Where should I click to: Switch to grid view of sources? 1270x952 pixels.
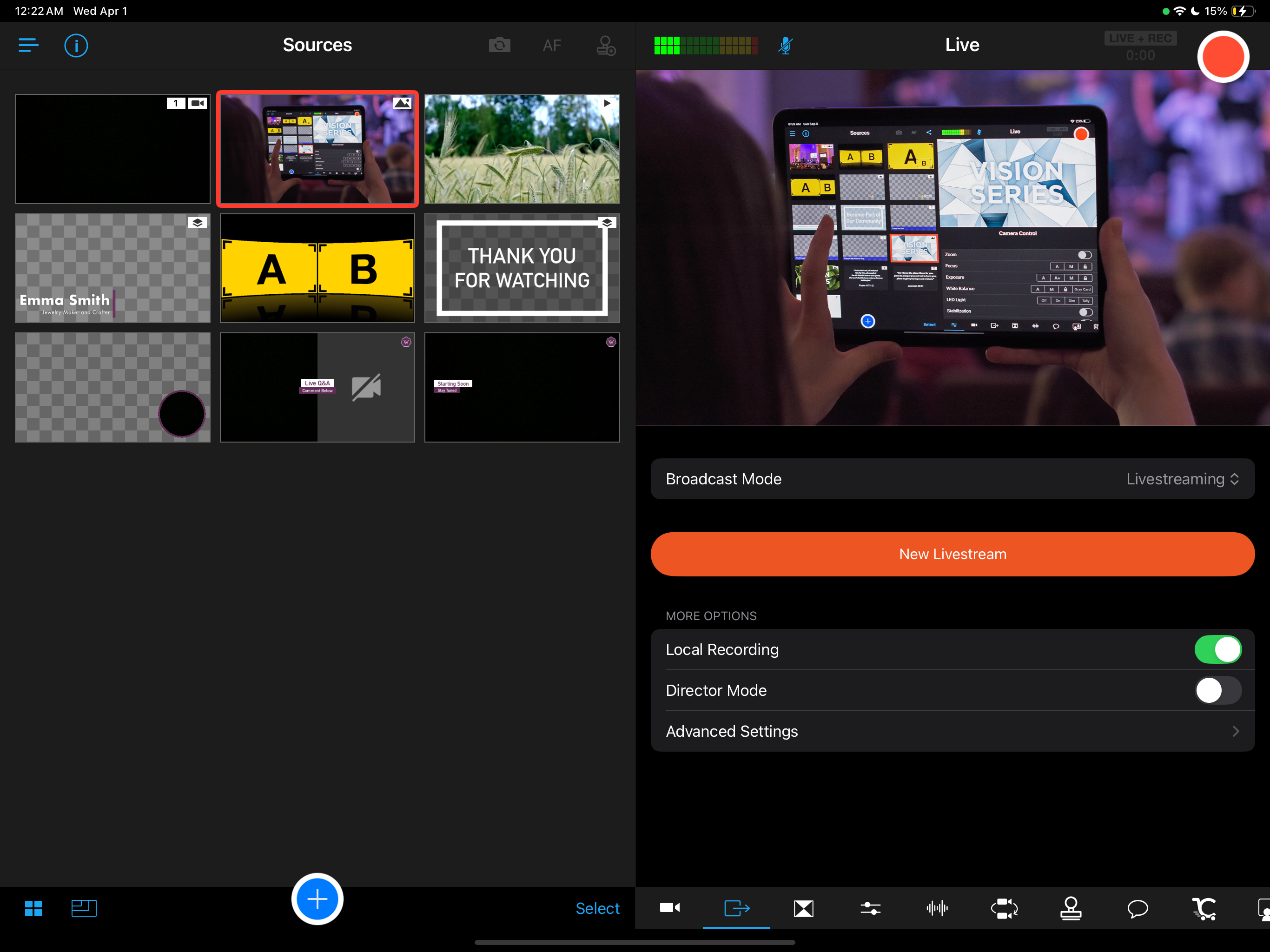click(33, 908)
